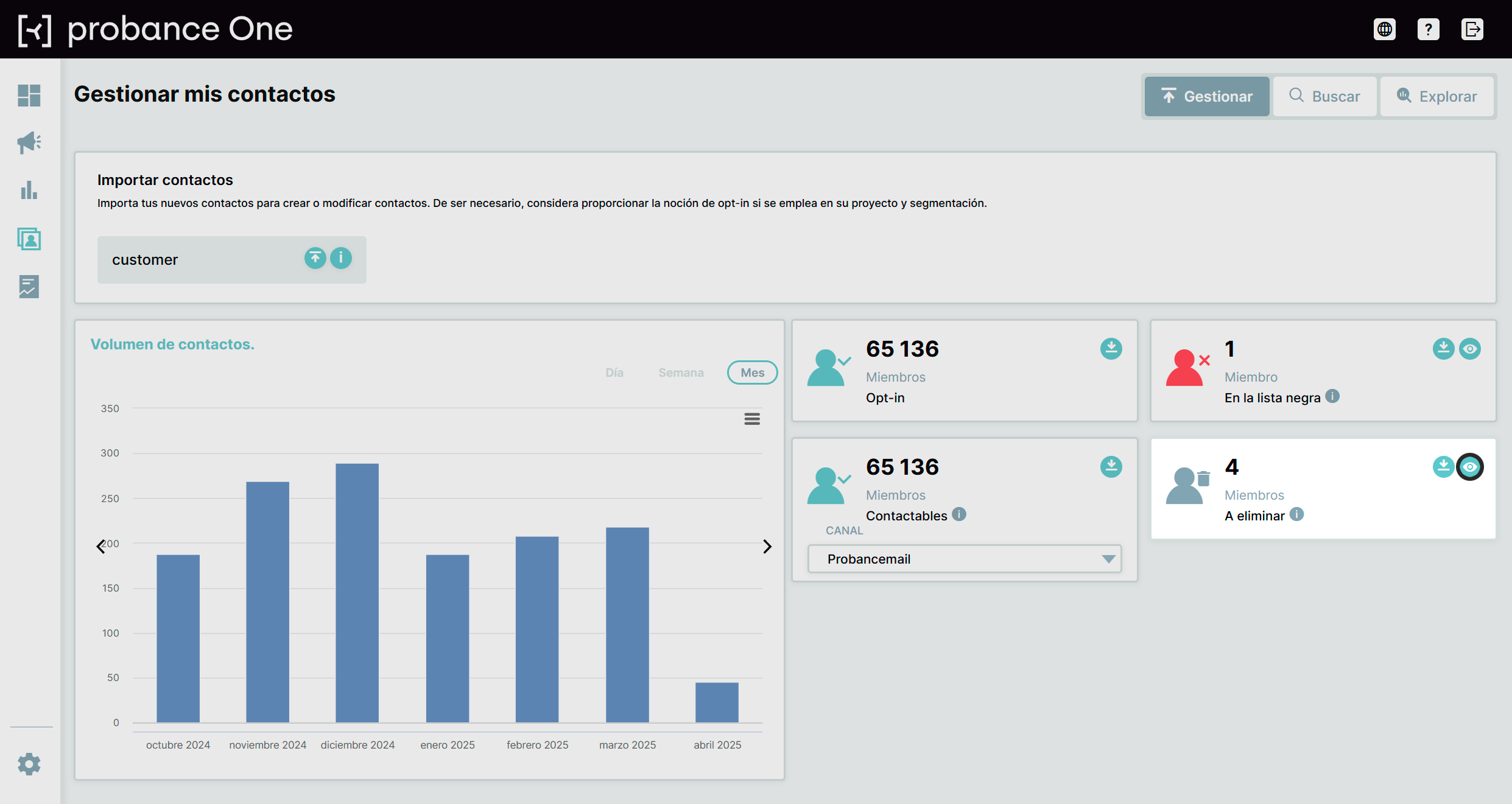This screenshot has height=804, width=1512.
Task: Open the Probancemail channel dropdown
Action: pos(965,559)
